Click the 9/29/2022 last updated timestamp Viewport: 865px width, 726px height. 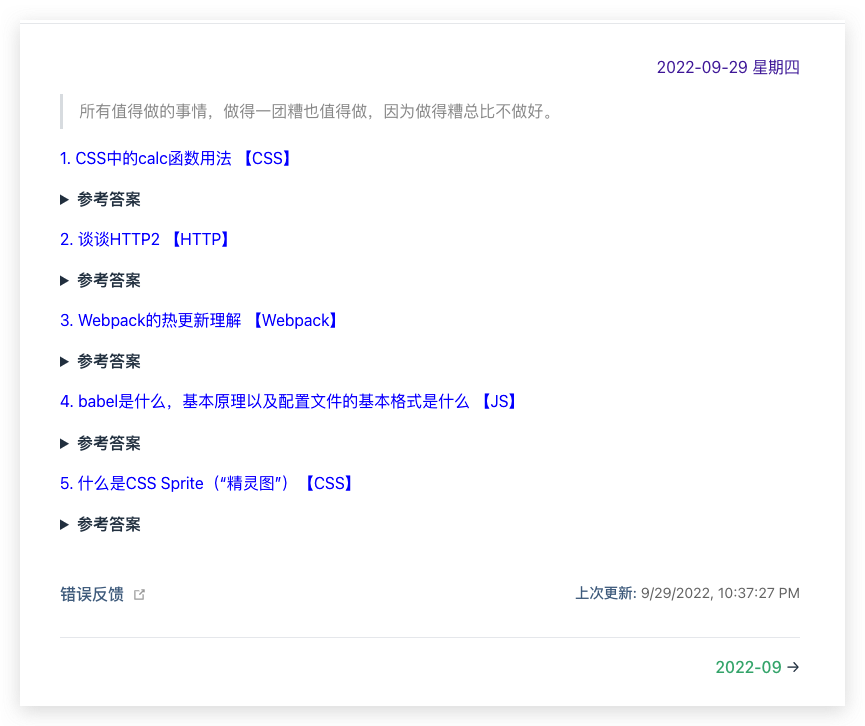720,593
